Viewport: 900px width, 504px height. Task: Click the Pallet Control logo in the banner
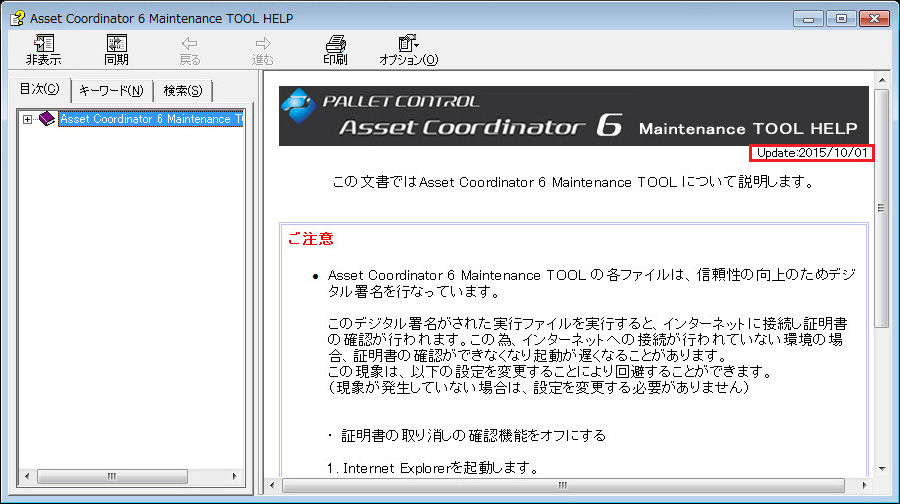(298, 106)
